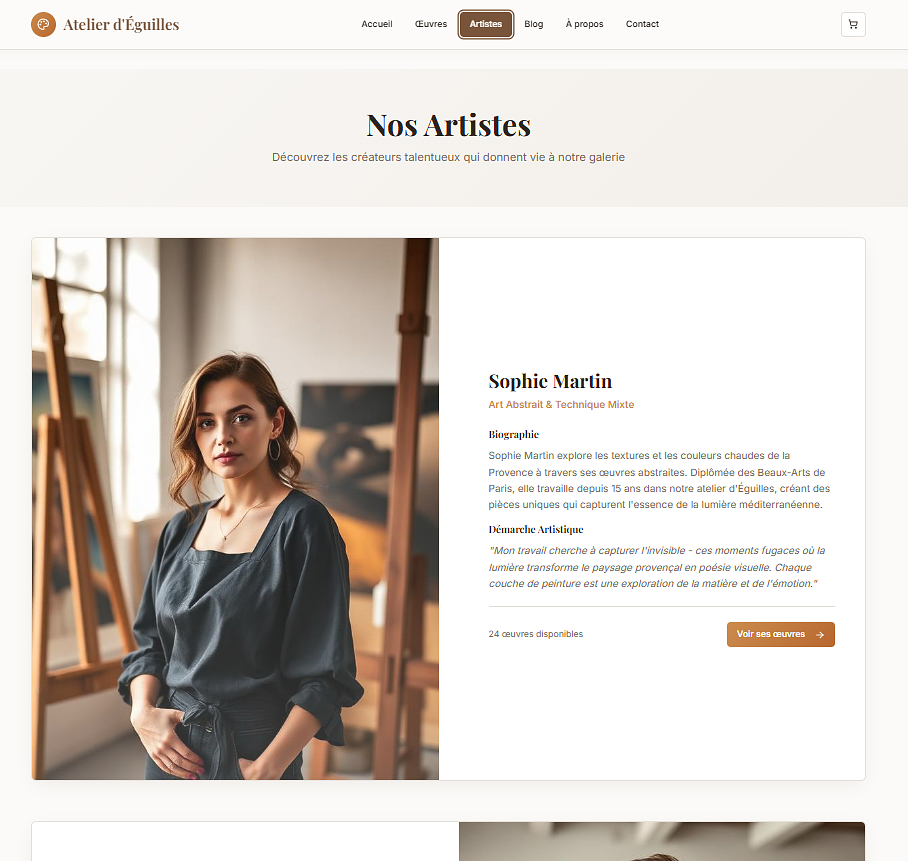Open the Contact page
This screenshot has width=908, height=861.
coord(642,24)
